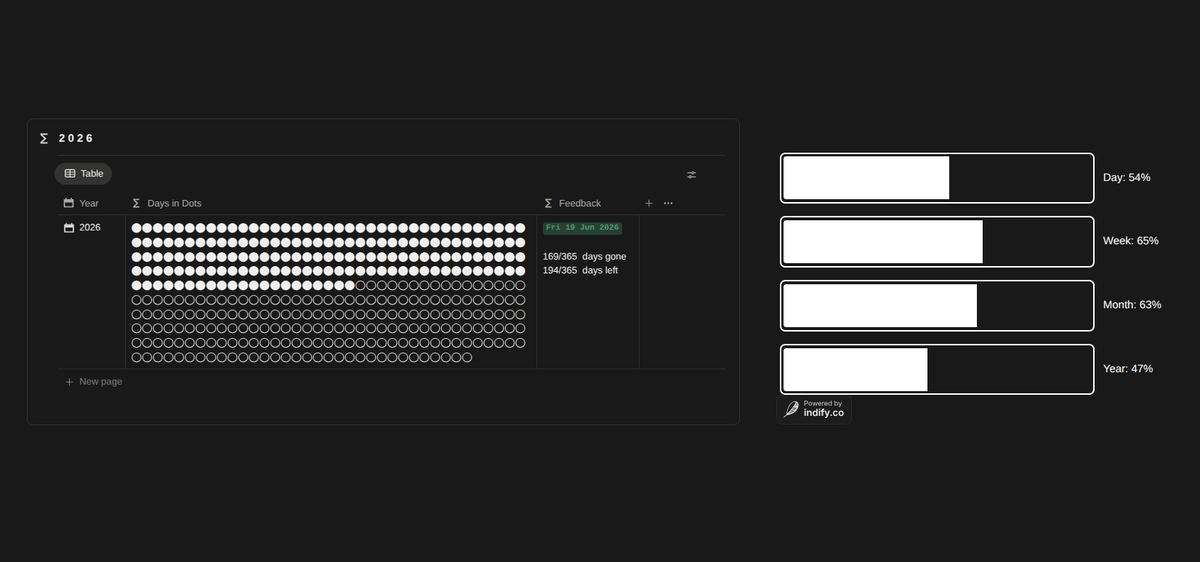This screenshot has width=1200, height=562.
Task: Add a row with New page
Action: (x=94, y=381)
